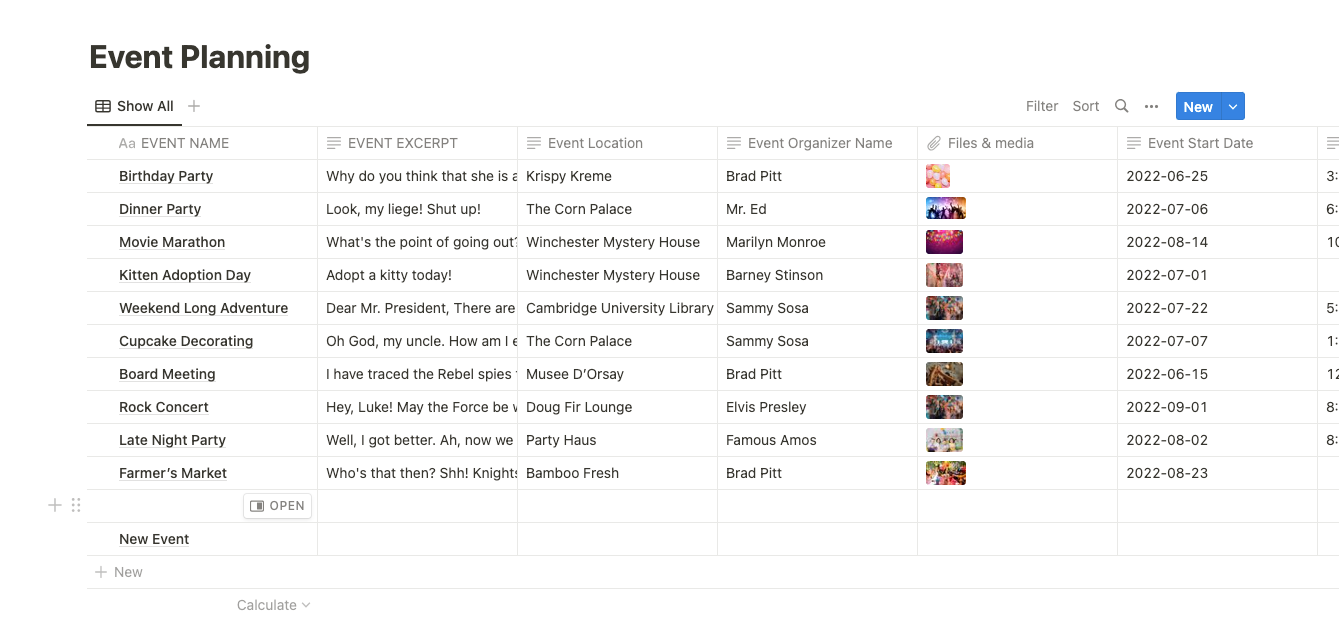Select the 'Famous Amos' organizer cell
This screenshot has width=1339, height=640.
[x=817, y=440]
